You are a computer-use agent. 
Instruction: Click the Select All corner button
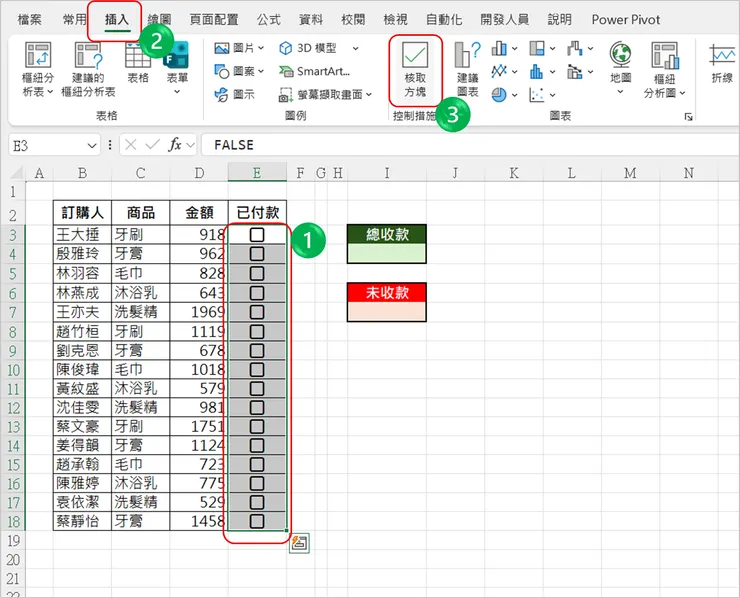coord(16,173)
